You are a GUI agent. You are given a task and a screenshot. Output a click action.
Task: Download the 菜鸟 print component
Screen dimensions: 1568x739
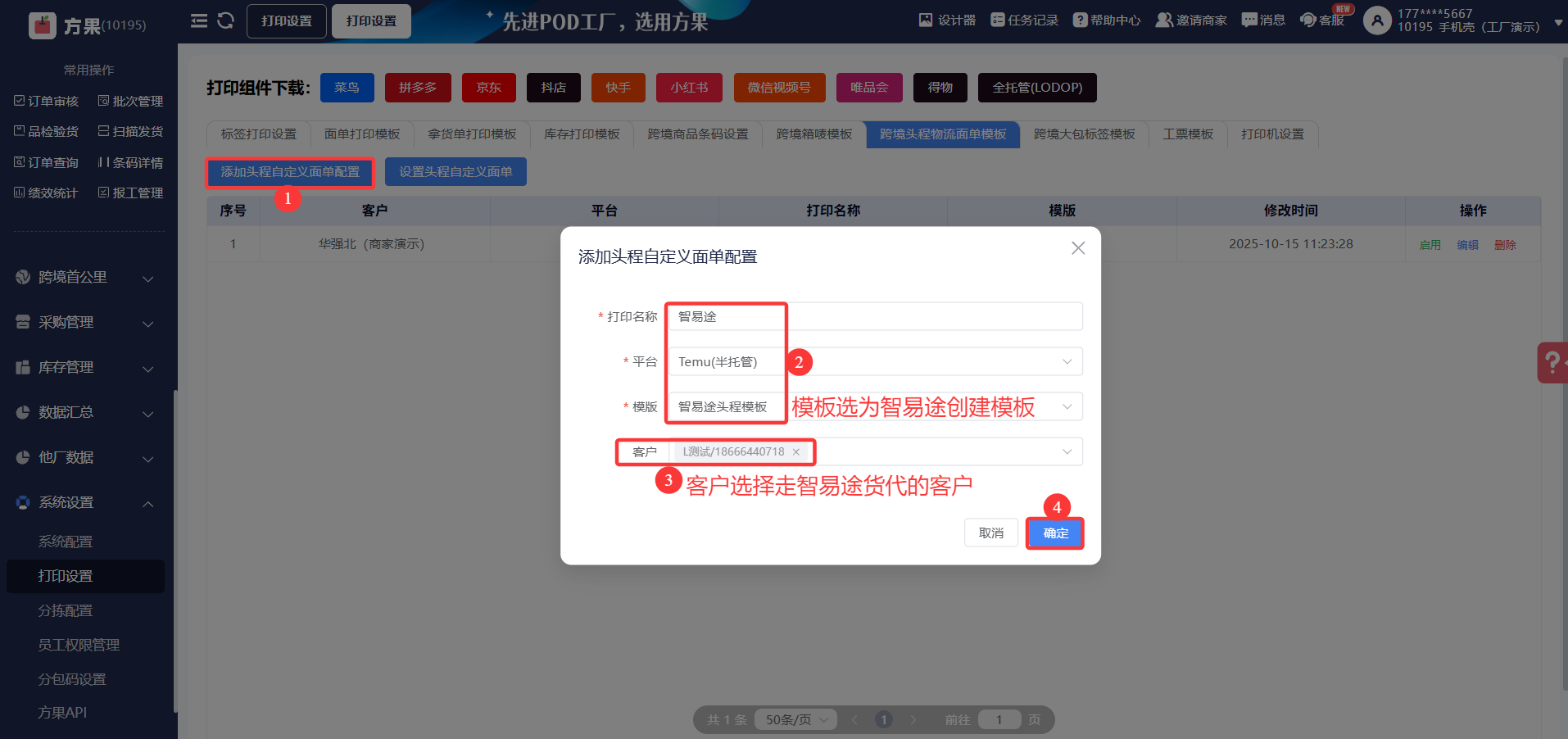347,88
